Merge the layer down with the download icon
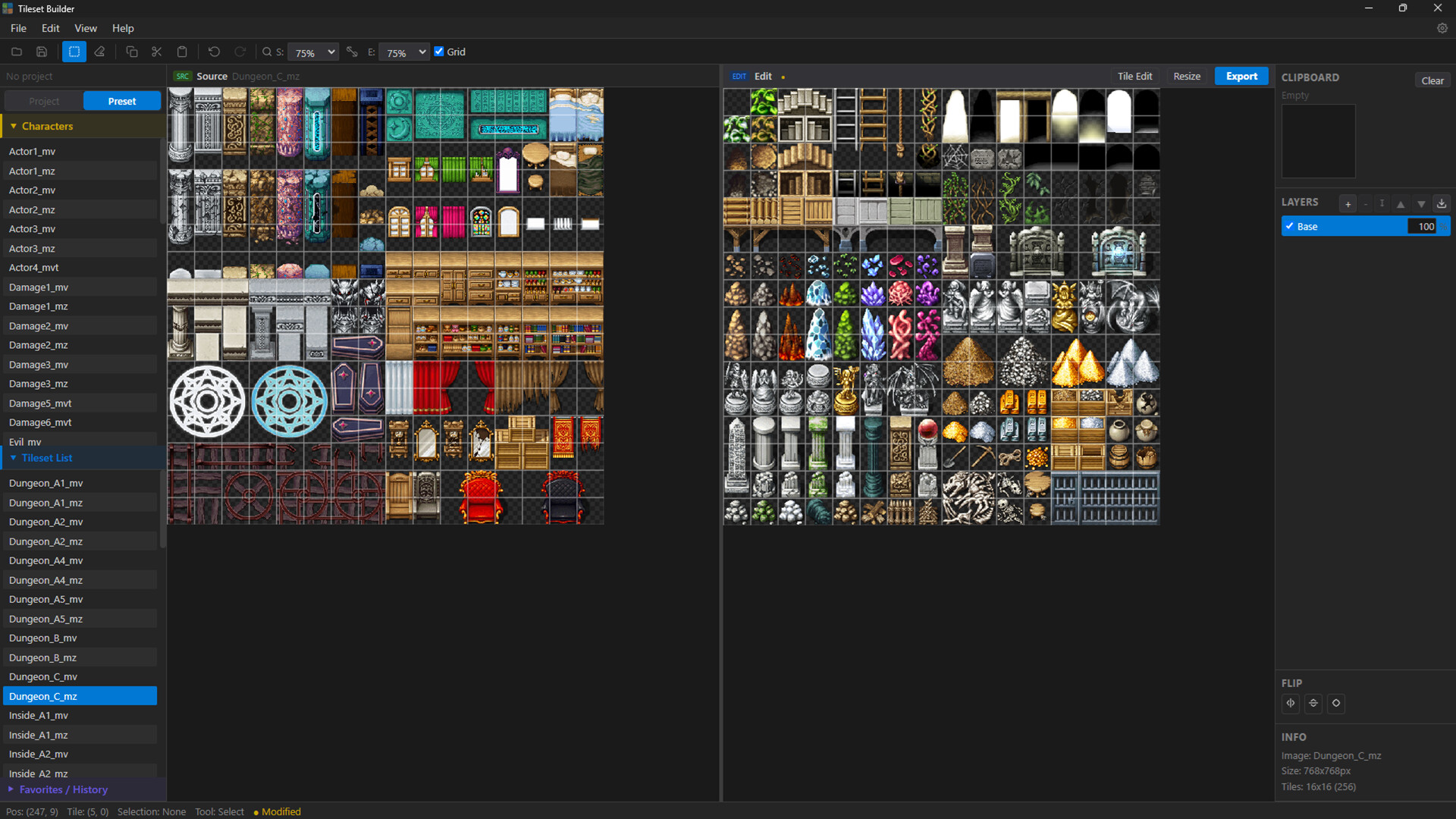 pyautogui.click(x=1442, y=203)
